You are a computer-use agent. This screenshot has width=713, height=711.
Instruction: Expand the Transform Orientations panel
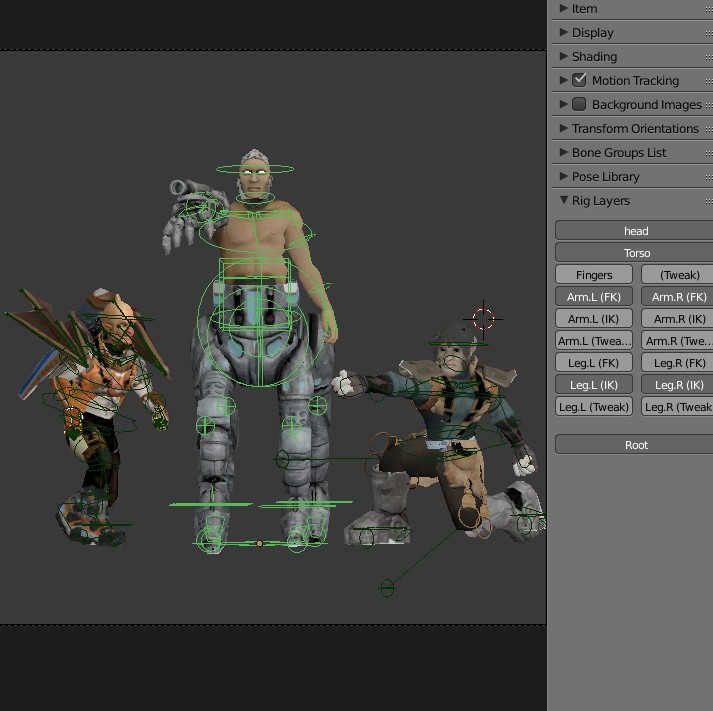click(563, 128)
